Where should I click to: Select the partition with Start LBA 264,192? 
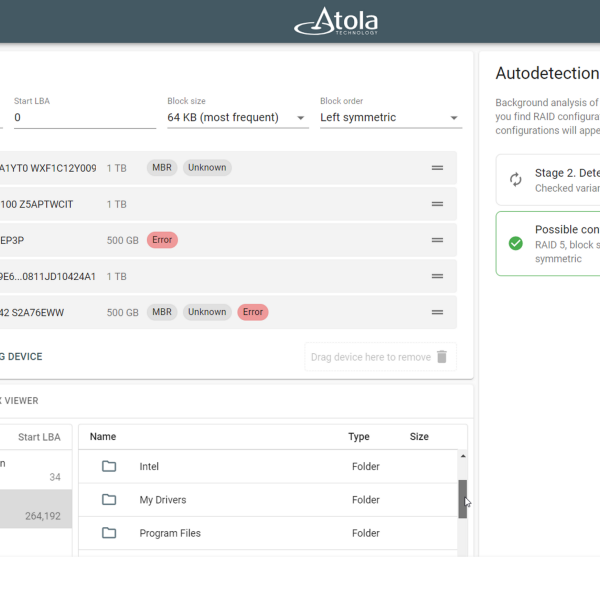click(x=36, y=509)
